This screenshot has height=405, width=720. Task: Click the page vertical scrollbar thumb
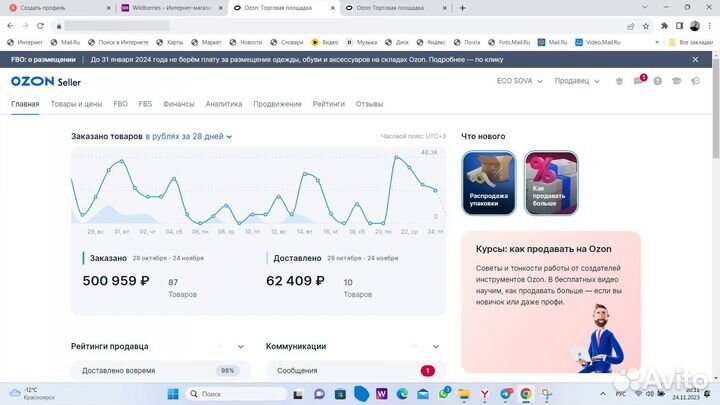coord(715,108)
